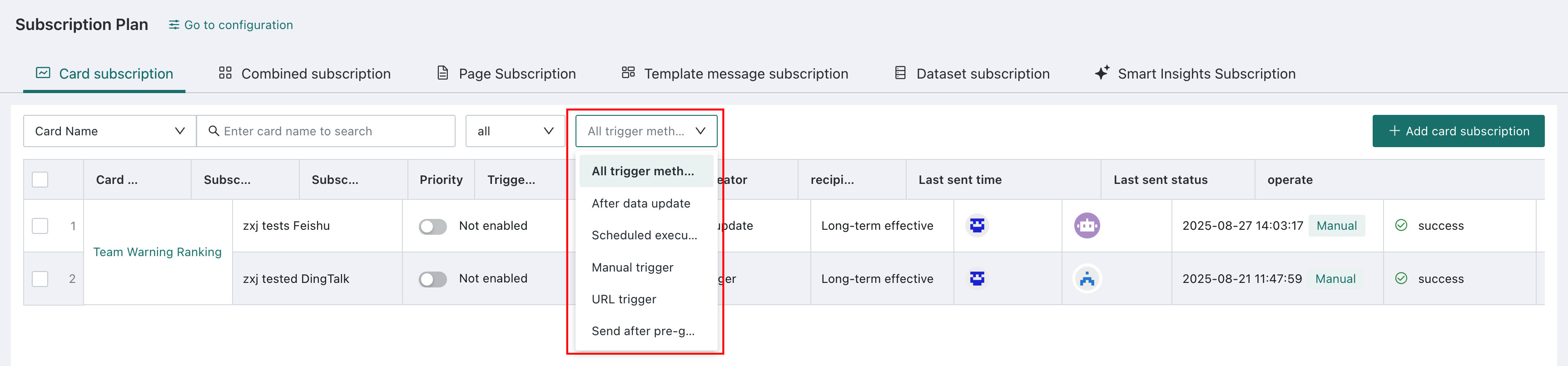
Task: Expand the Card Name filter dropdown
Action: click(109, 131)
